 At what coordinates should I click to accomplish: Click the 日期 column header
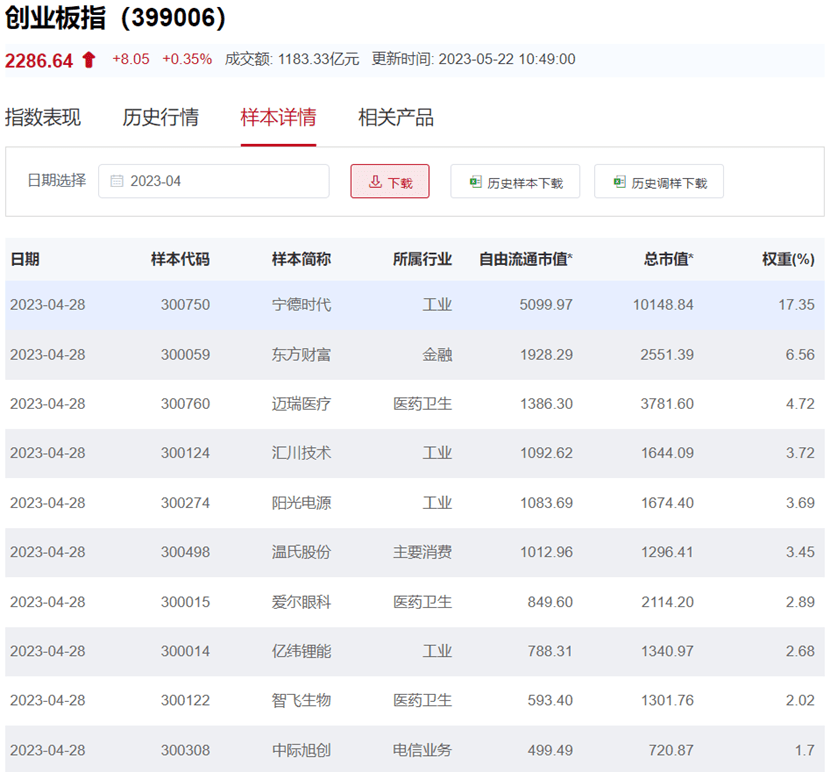coord(25,259)
